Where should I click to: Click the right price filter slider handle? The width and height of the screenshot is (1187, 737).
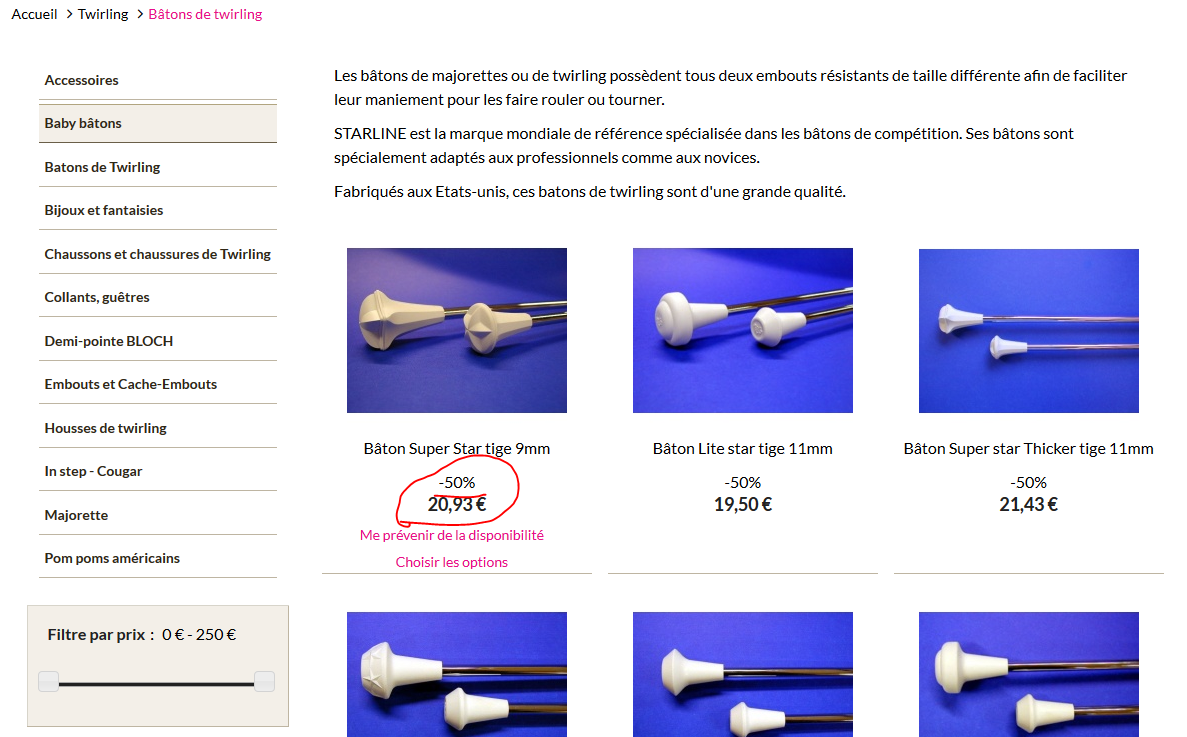pyautogui.click(x=264, y=682)
